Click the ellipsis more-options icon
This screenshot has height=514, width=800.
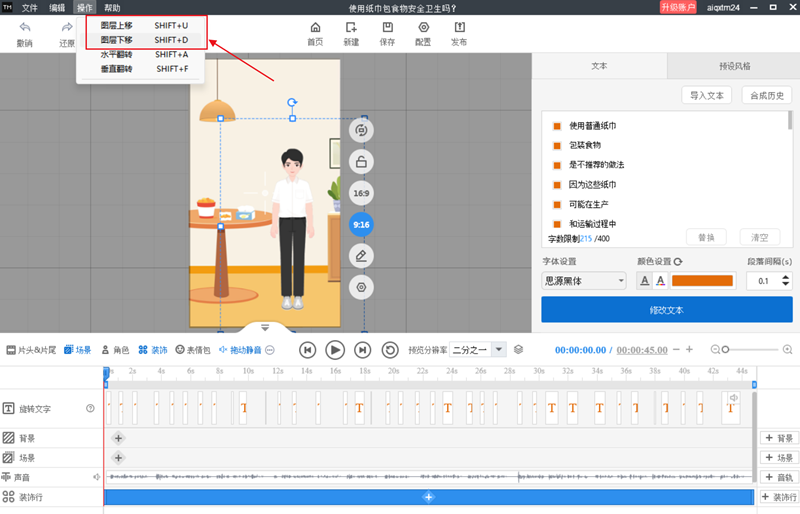(x=270, y=350)
